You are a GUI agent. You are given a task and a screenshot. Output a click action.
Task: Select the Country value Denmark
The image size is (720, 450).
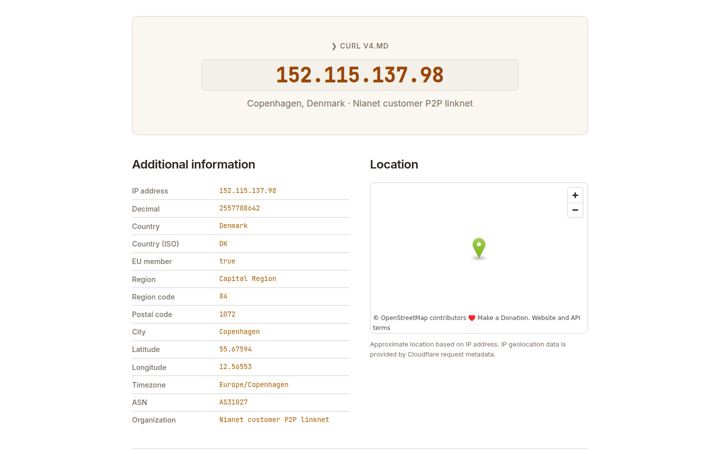[x=233, y=225]
